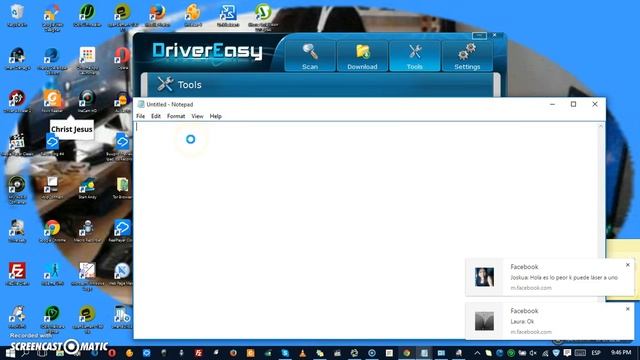Dismiss the Joshua Facebook notification

coord(628,265)
